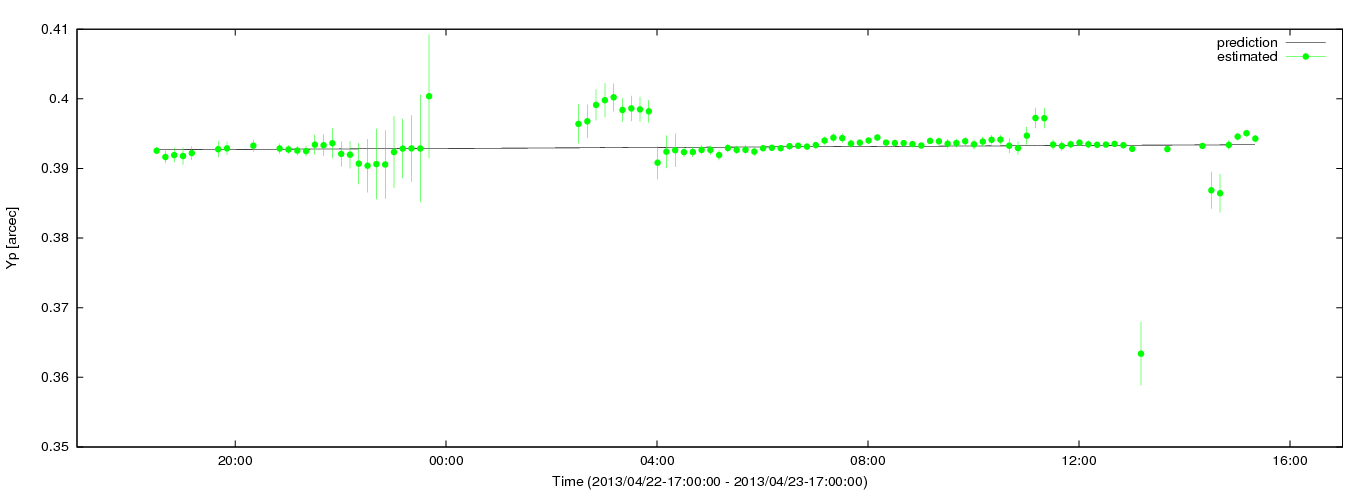The height and width of the screenshot is (504, 1368).
Task: Click the black legend line for prediction
Action: pyautogui.click(x=1305, y=43)
